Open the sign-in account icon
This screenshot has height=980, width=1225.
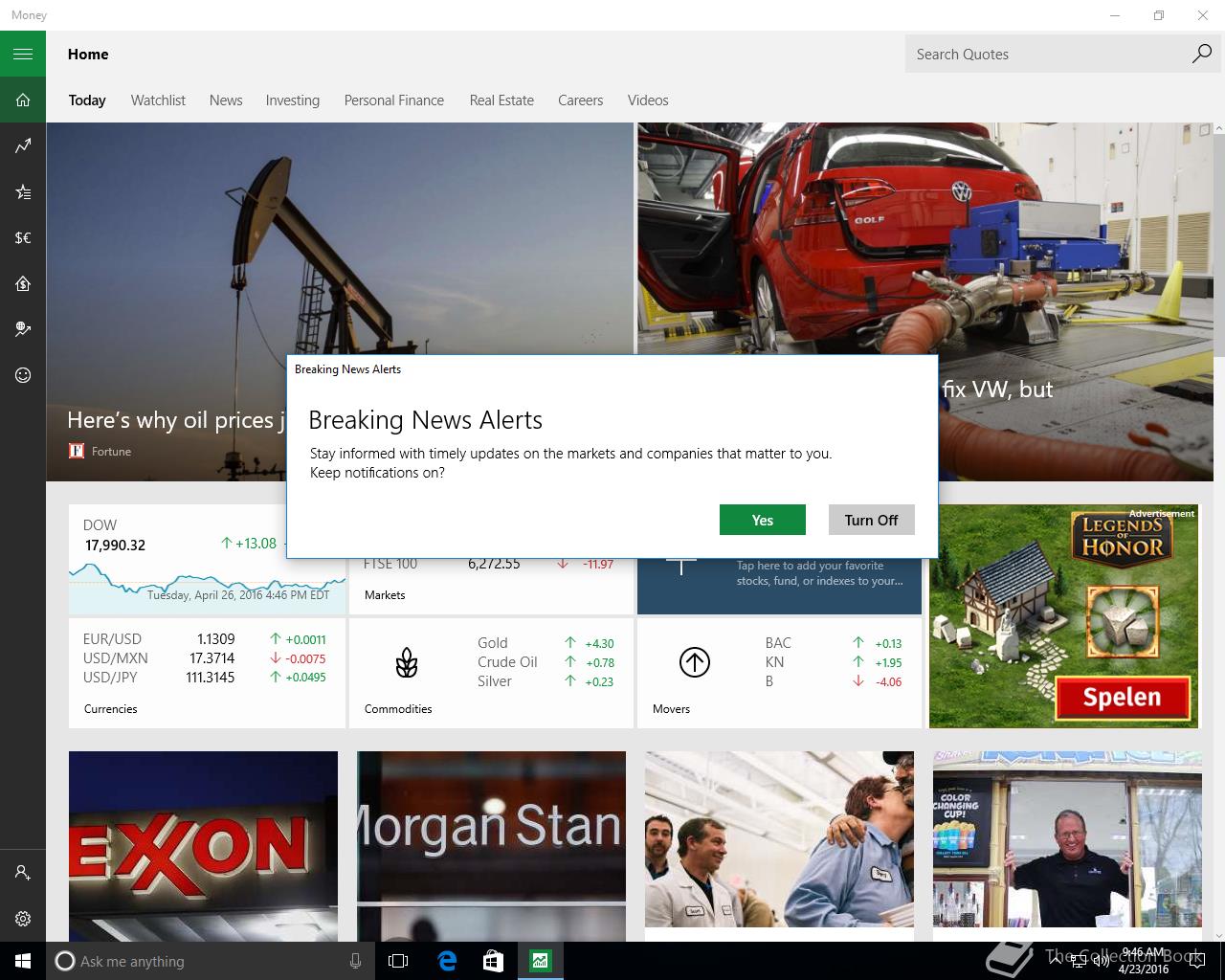23,873
